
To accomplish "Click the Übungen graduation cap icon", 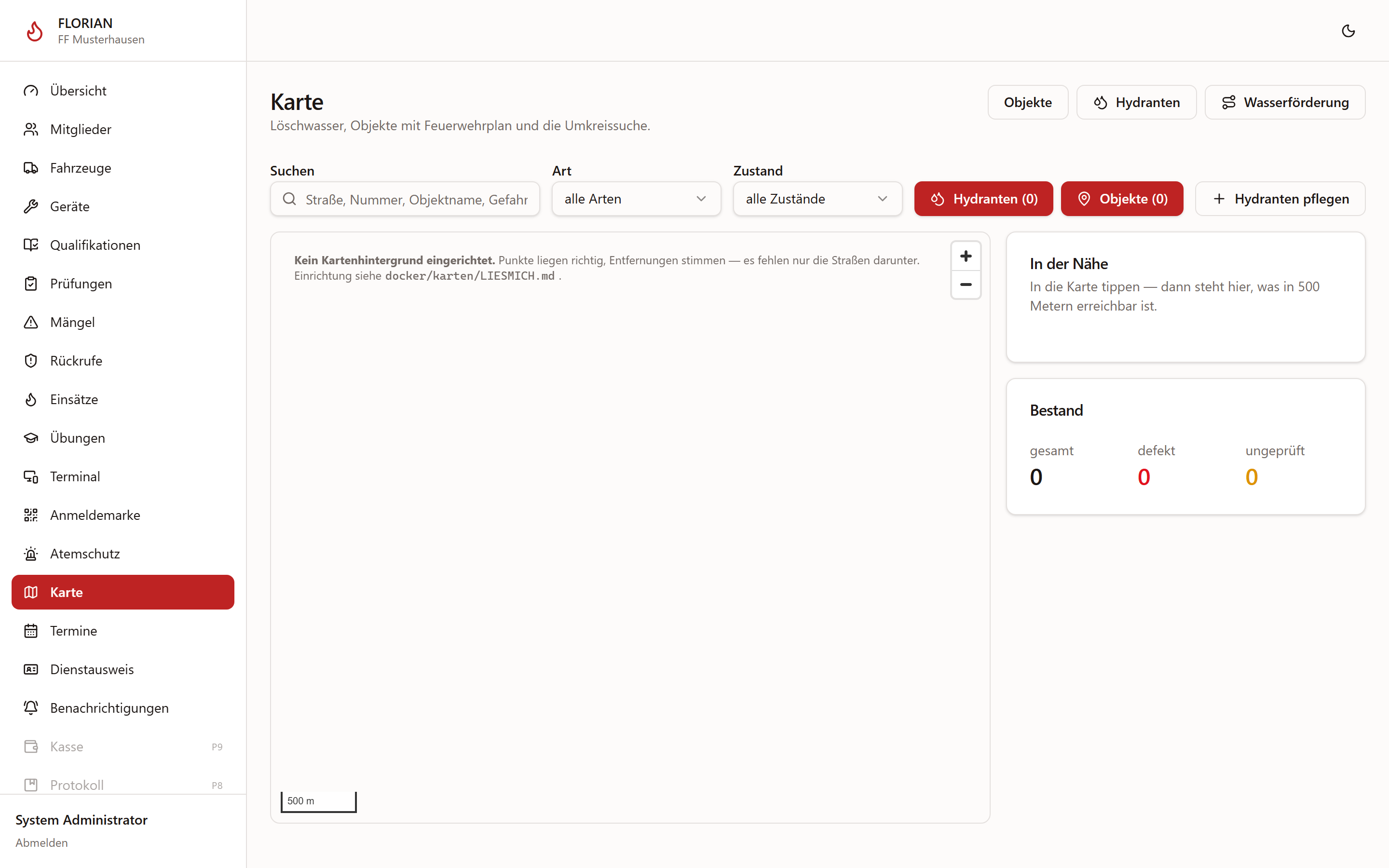I will pos(31,438).
